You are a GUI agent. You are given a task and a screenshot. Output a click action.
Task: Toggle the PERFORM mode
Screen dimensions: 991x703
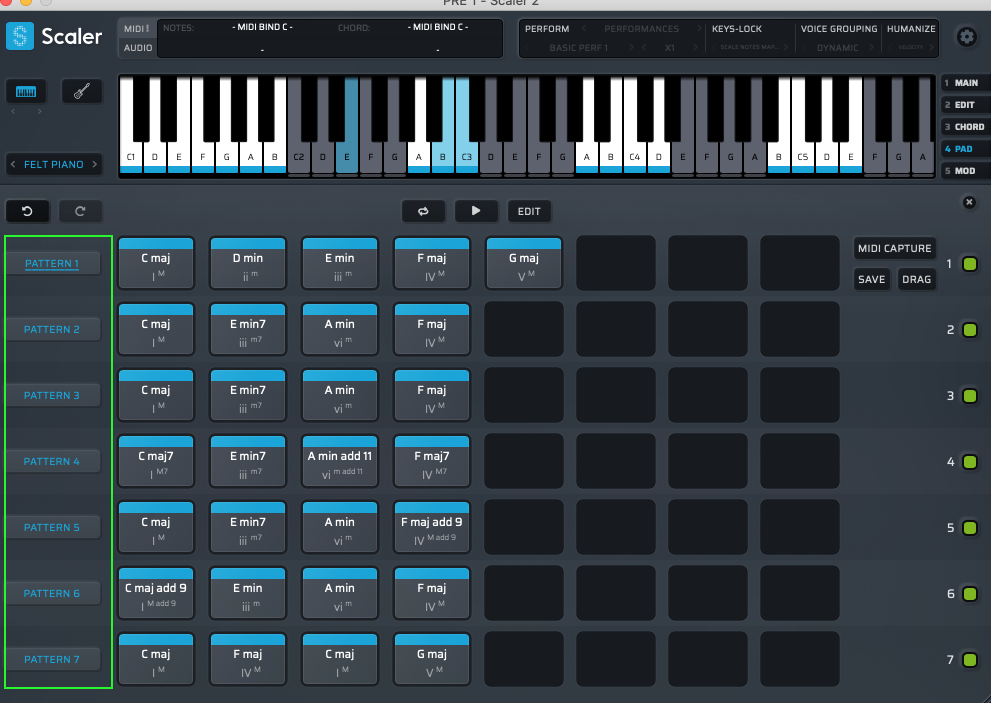point(547,29)
